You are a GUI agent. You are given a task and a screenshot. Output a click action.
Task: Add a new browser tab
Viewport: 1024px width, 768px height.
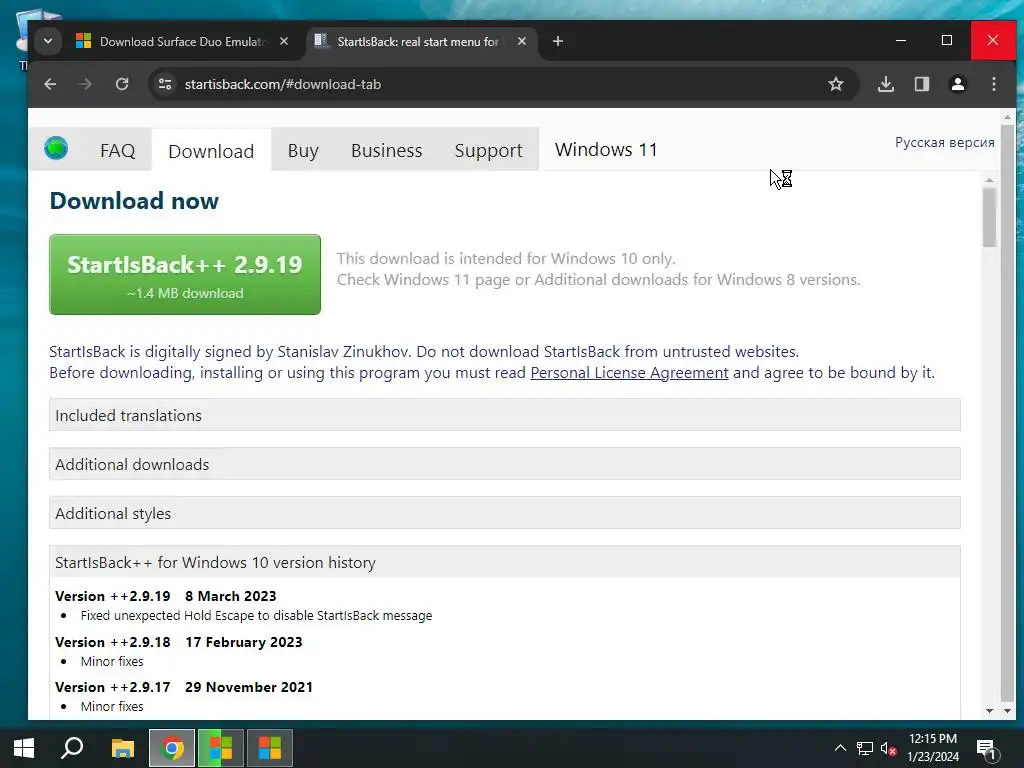pos(558,41)
